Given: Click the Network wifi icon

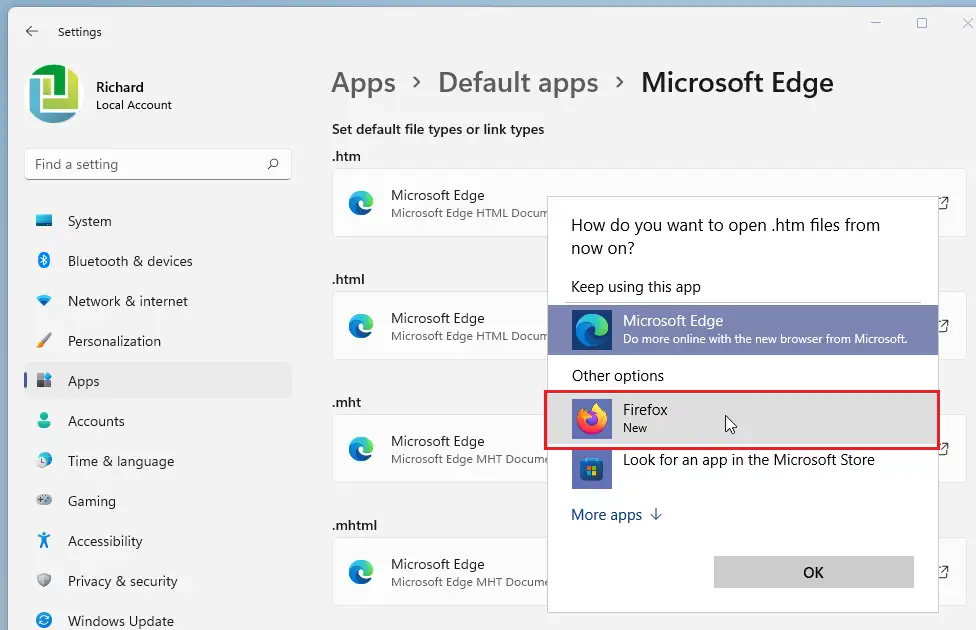Looking at the screenshot, I should click(x=44, y=300).
